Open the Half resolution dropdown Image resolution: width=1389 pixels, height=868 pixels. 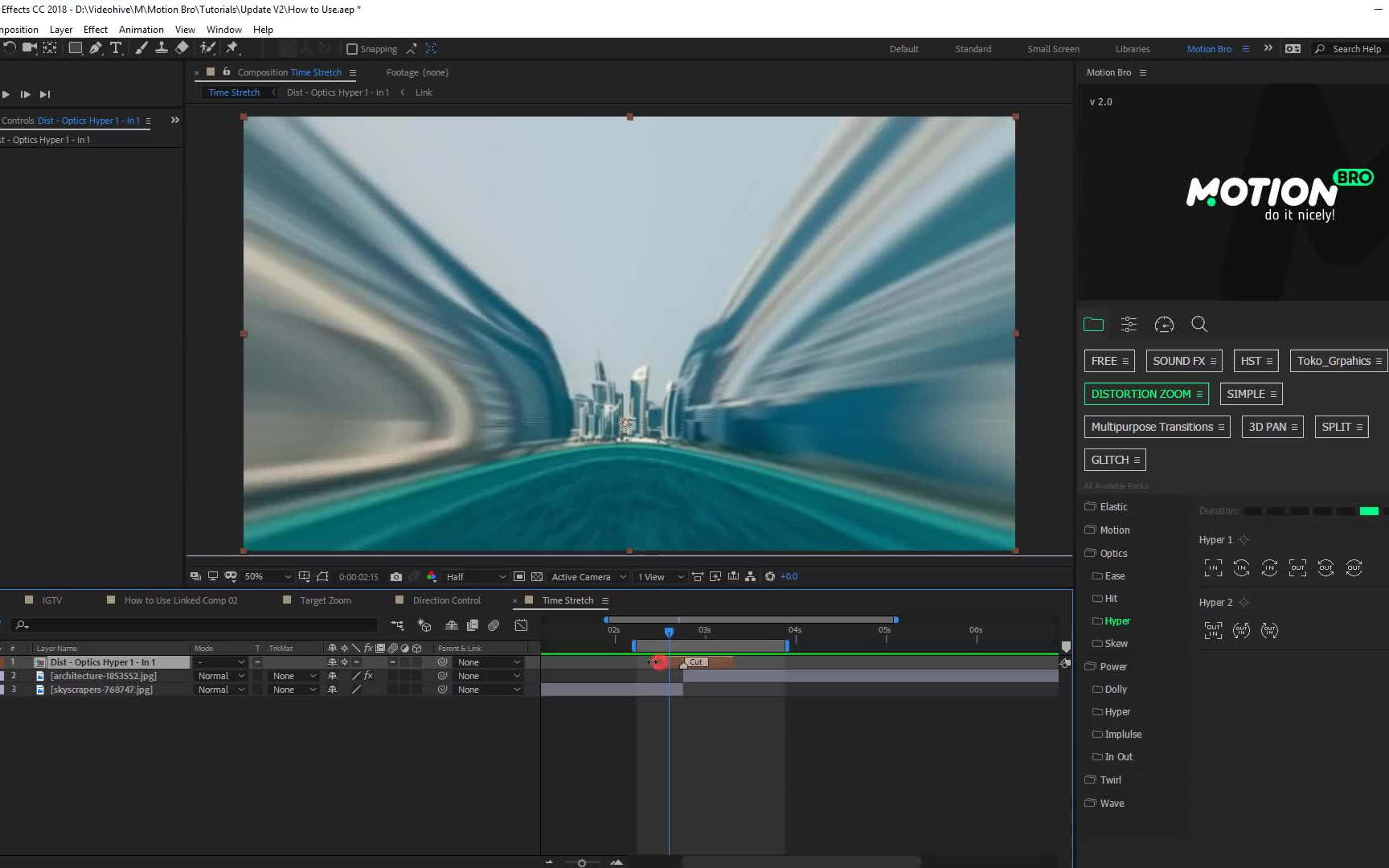[x=476, y=577]
